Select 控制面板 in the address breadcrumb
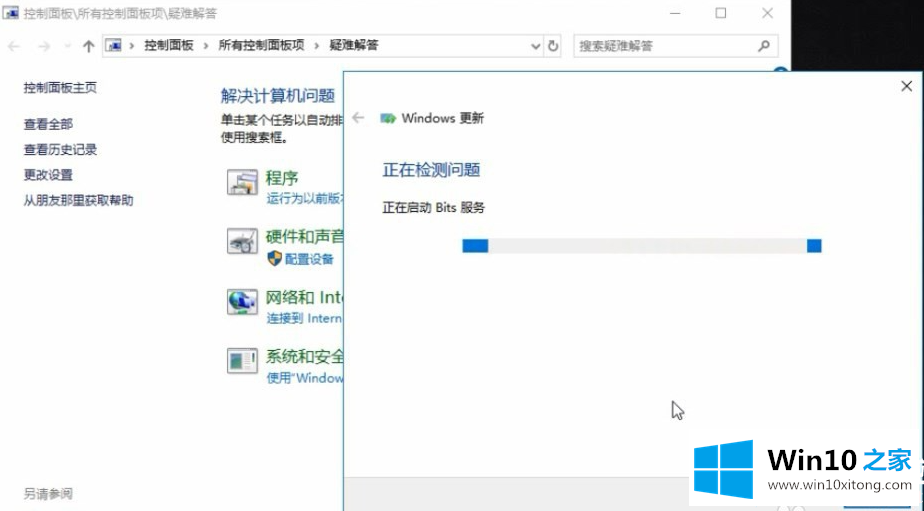This screenshot has width=924, height=511. [168, 46]
